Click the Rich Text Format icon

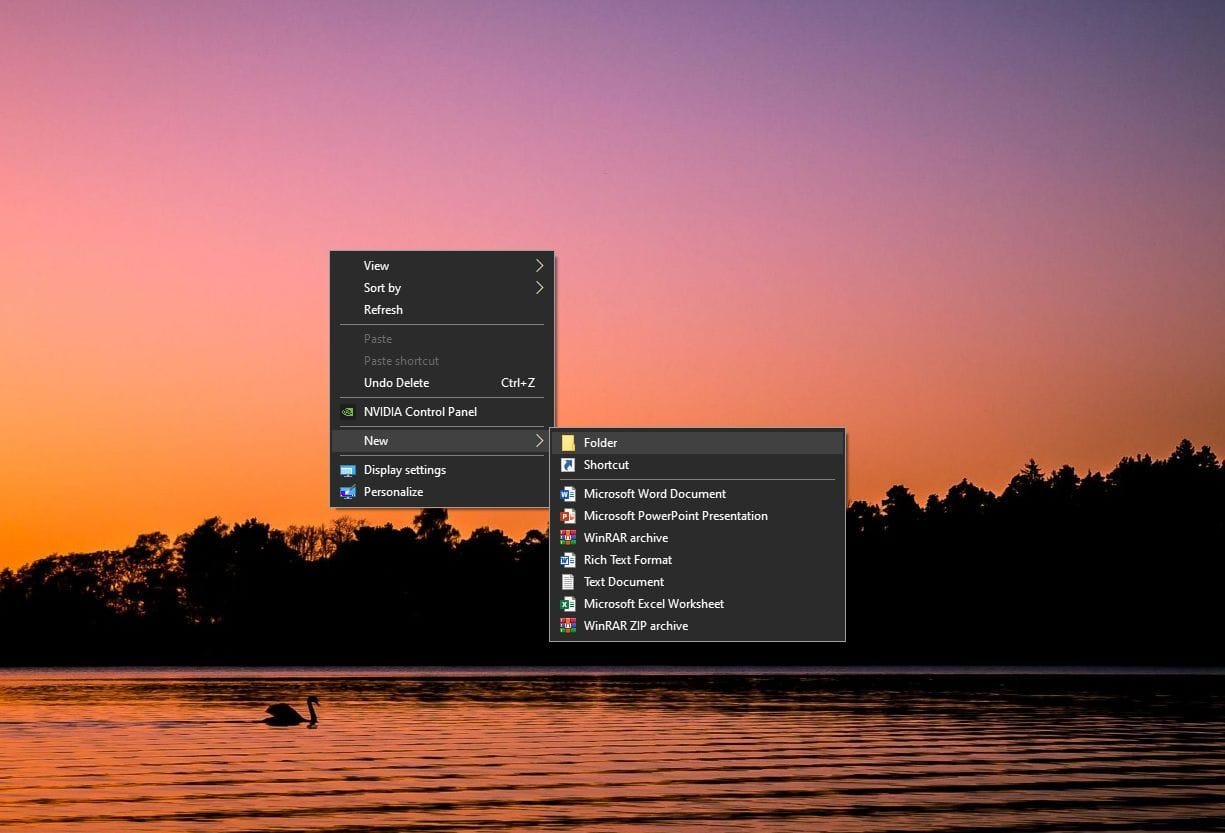pyautogui.click(x=569, y=559)
